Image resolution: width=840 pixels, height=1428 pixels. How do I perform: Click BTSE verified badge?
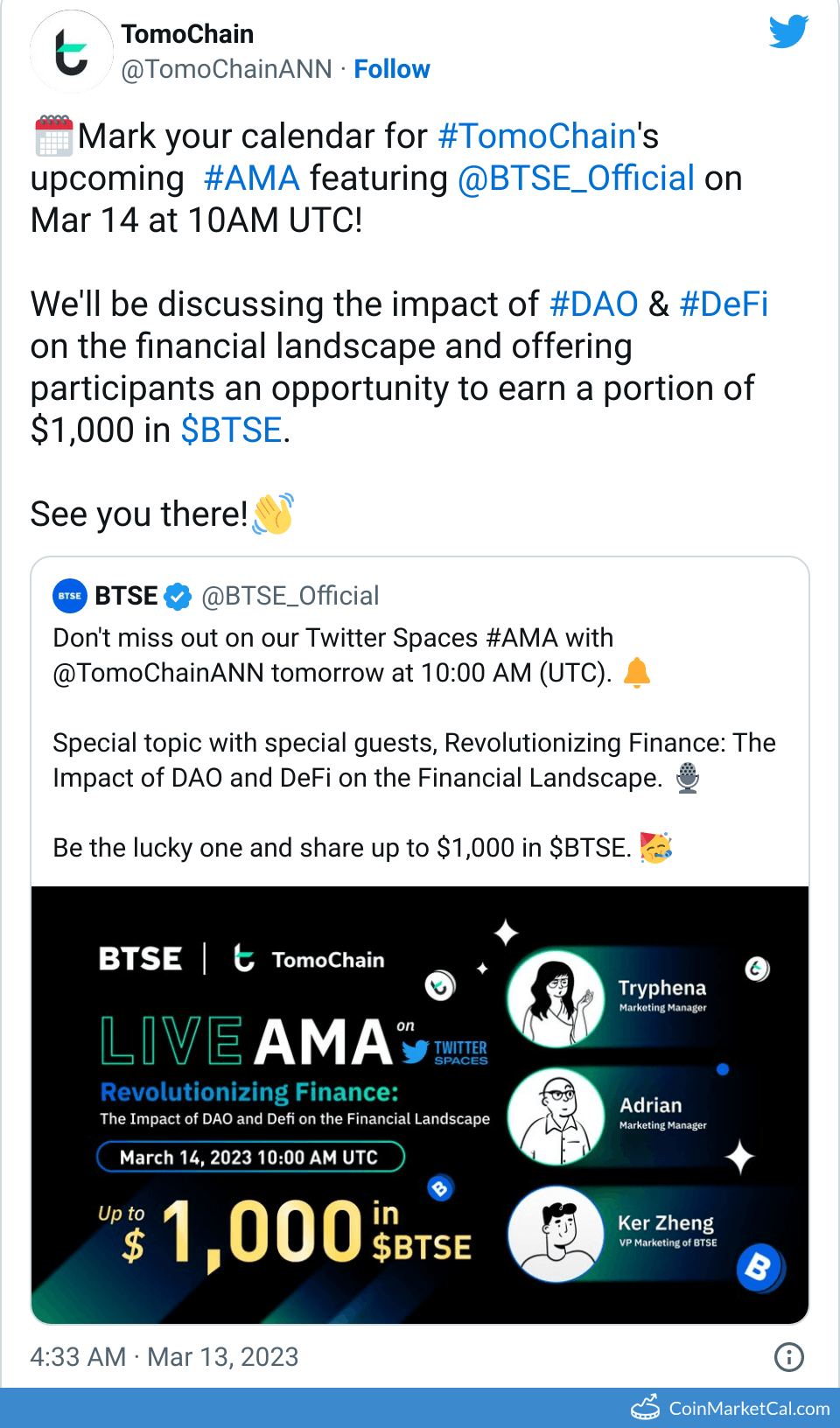tap(178, 597)
